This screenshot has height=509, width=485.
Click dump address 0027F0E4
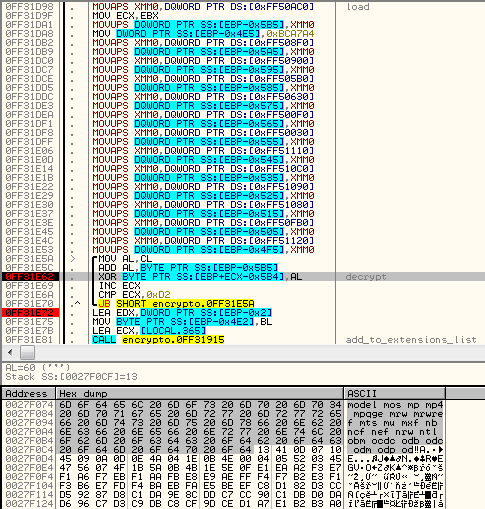point(29,468)
